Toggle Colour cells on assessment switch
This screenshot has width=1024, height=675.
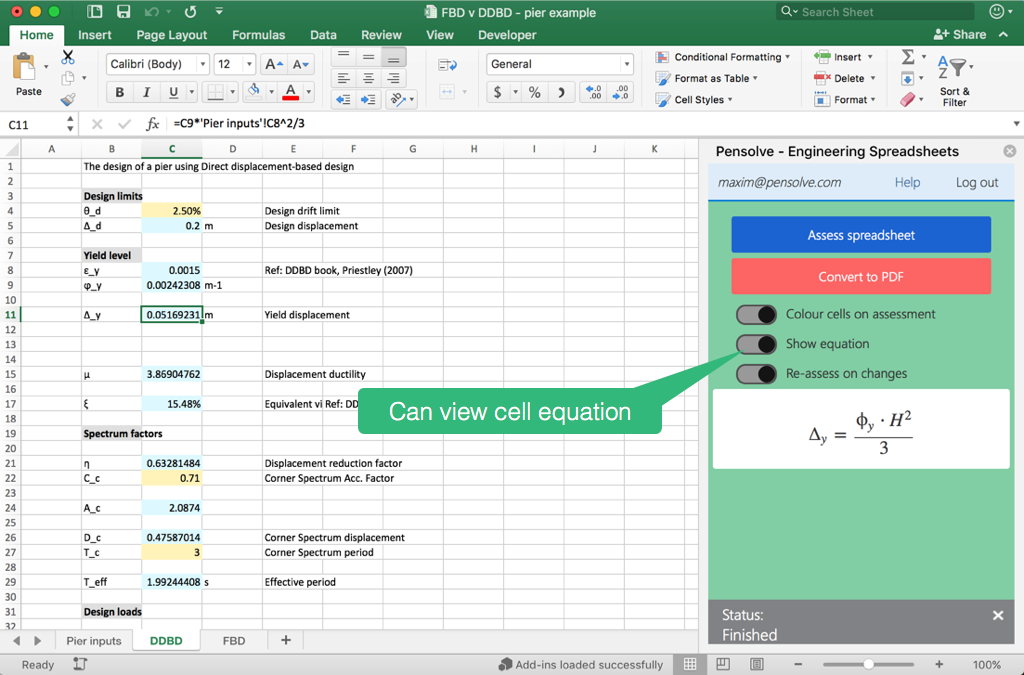(756, 315)
